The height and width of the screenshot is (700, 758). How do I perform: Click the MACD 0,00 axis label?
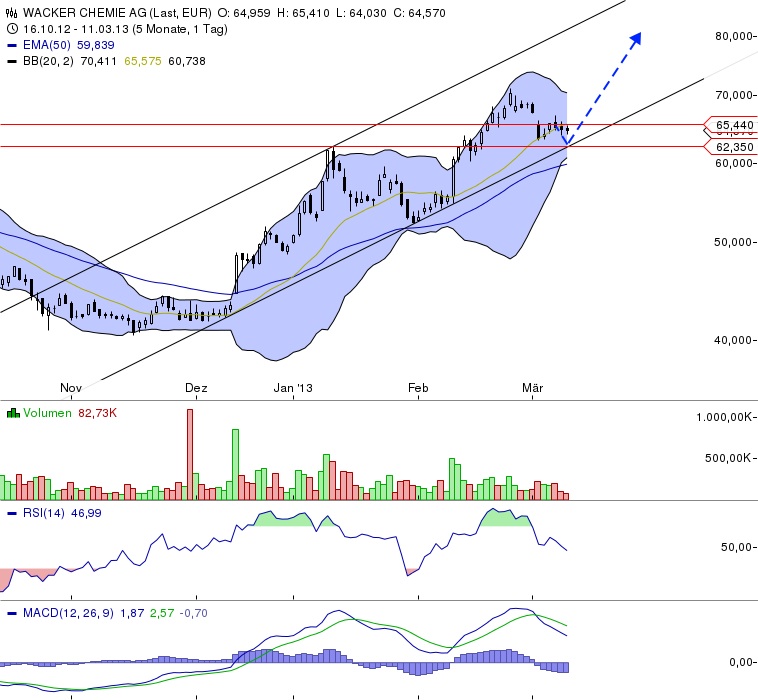[x=741, y=662]
